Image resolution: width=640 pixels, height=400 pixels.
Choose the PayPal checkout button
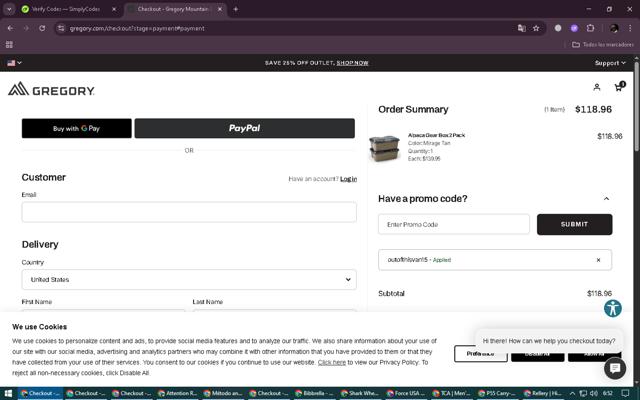click(x=244, y=128)
